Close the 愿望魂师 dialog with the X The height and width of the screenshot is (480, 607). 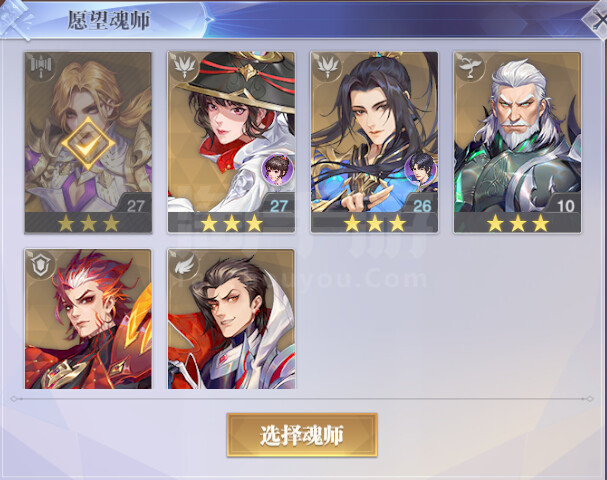(x=598, y=19)
